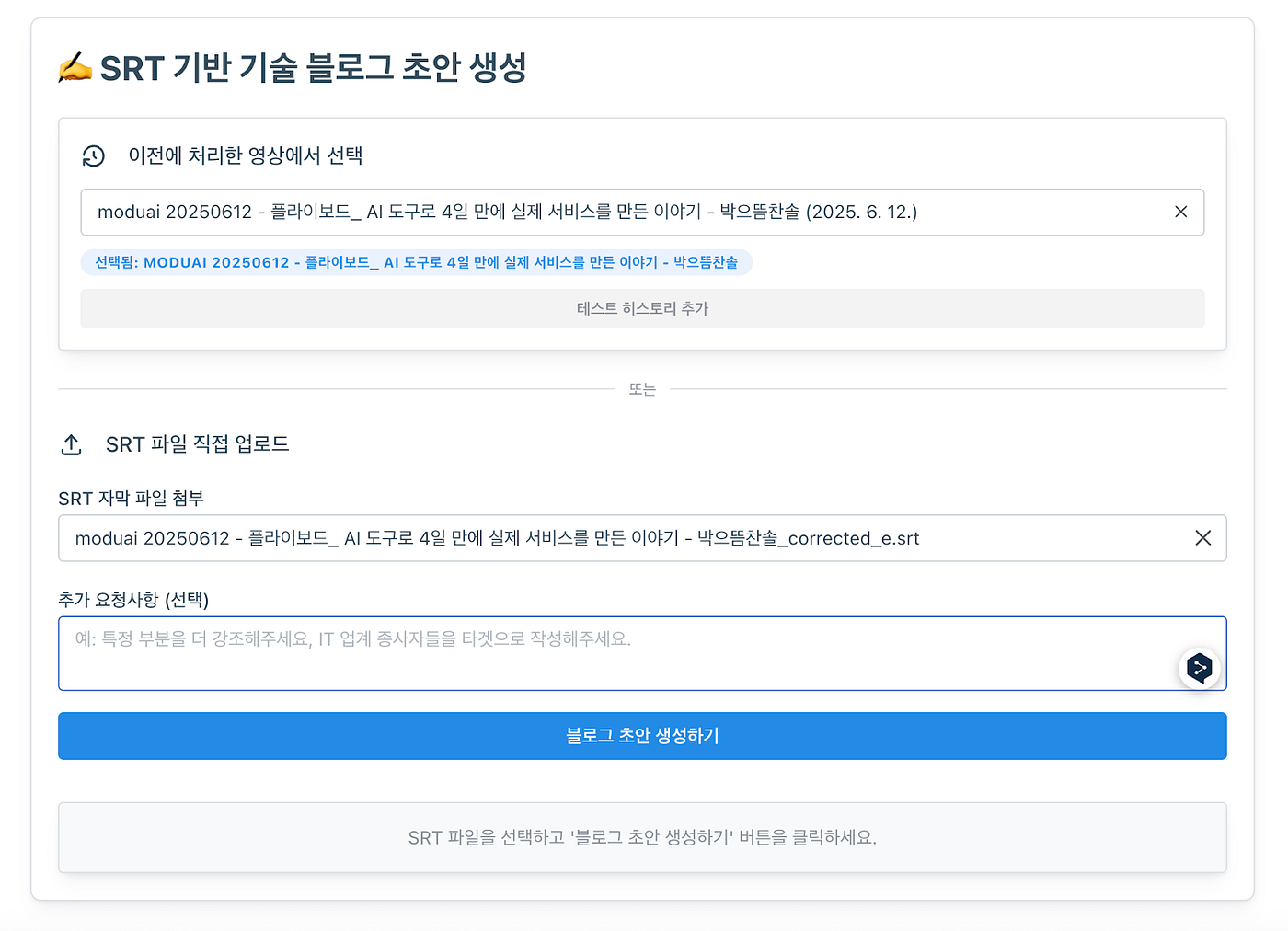Click the gray status box about selecting an SRT file
This screenshot has width=1288, height=931.
pos(642,837)
